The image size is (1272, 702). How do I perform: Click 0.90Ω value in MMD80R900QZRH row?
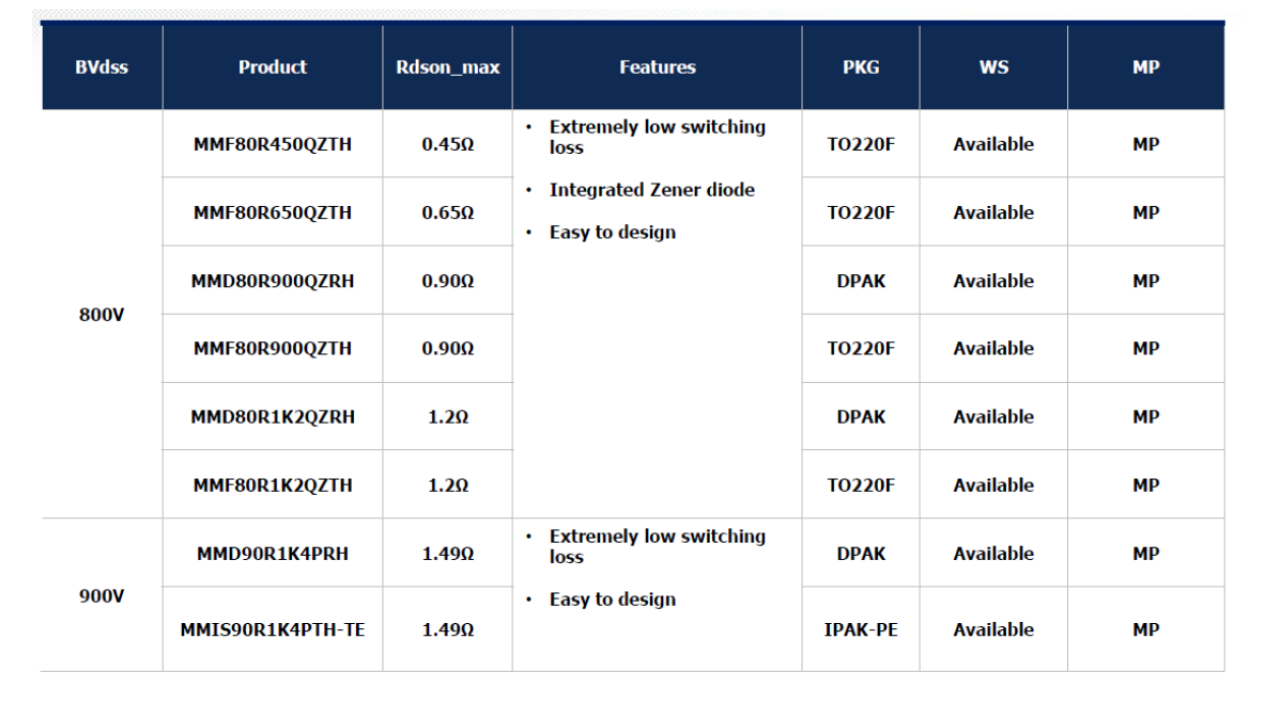coord(447,281)
